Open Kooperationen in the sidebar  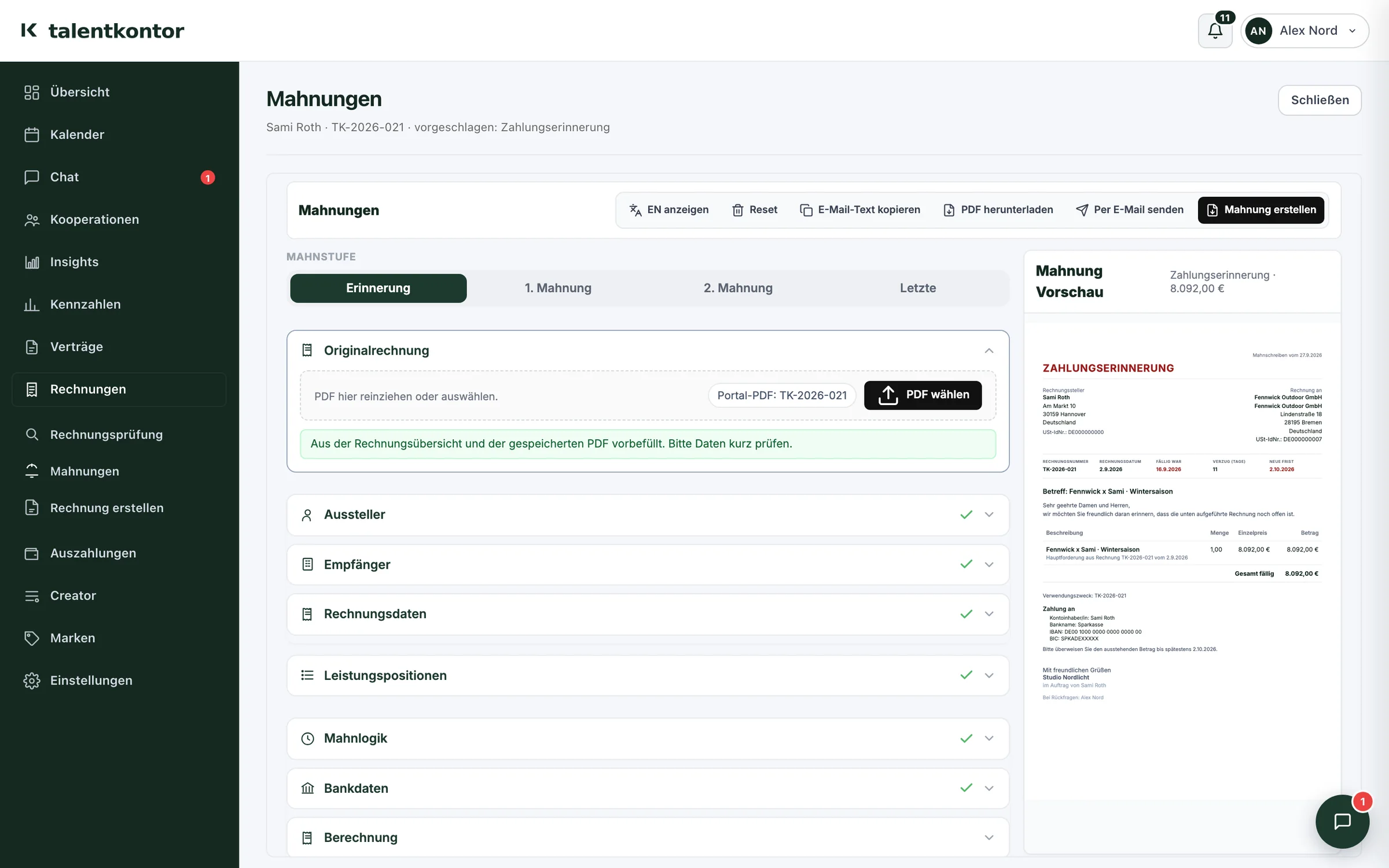pos(119,220)
